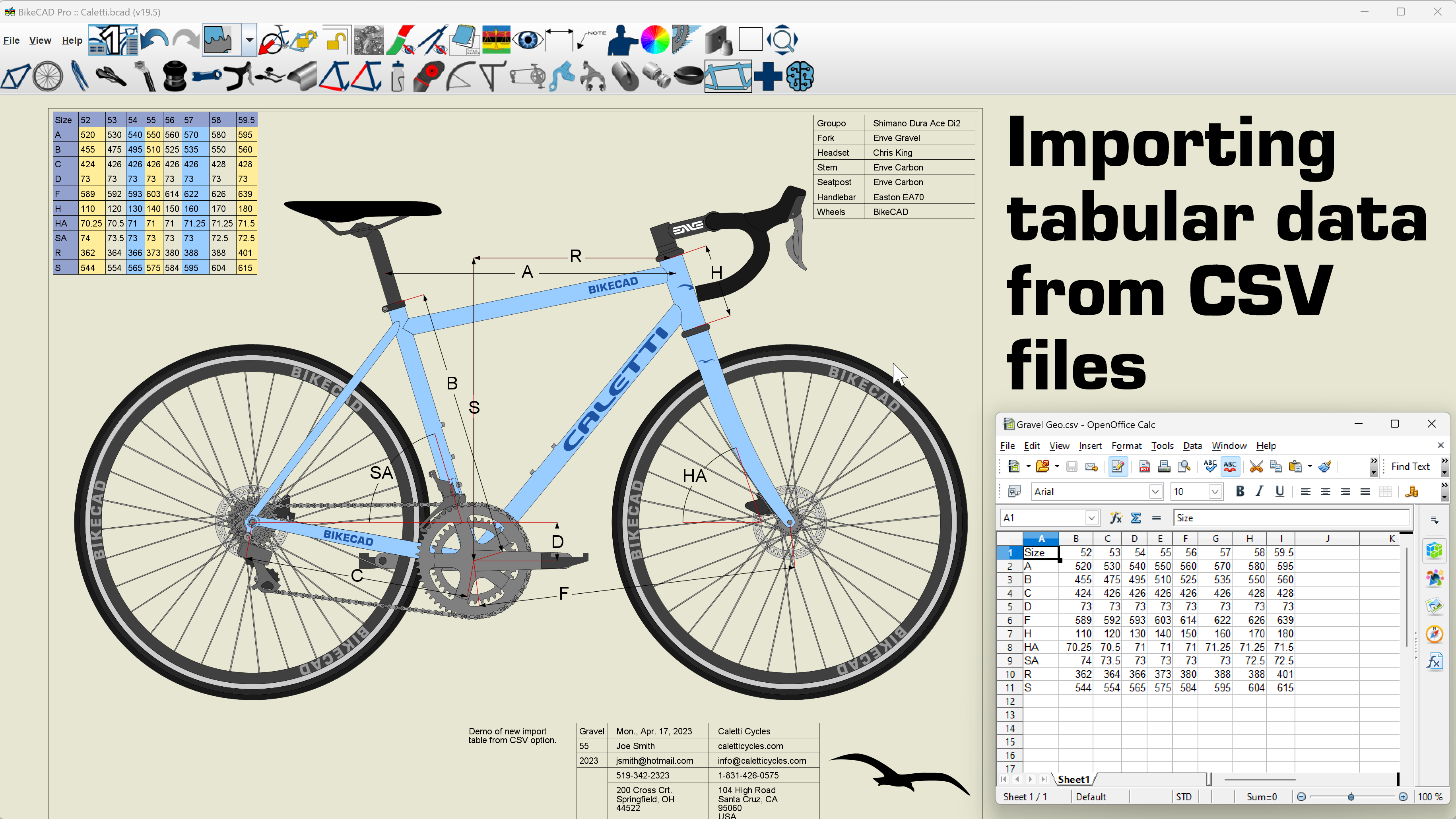Image resolution: width=1456 pixels, height=819 pixels.
Task: Open the wheel settings icon
Action: tap(47, 76)
